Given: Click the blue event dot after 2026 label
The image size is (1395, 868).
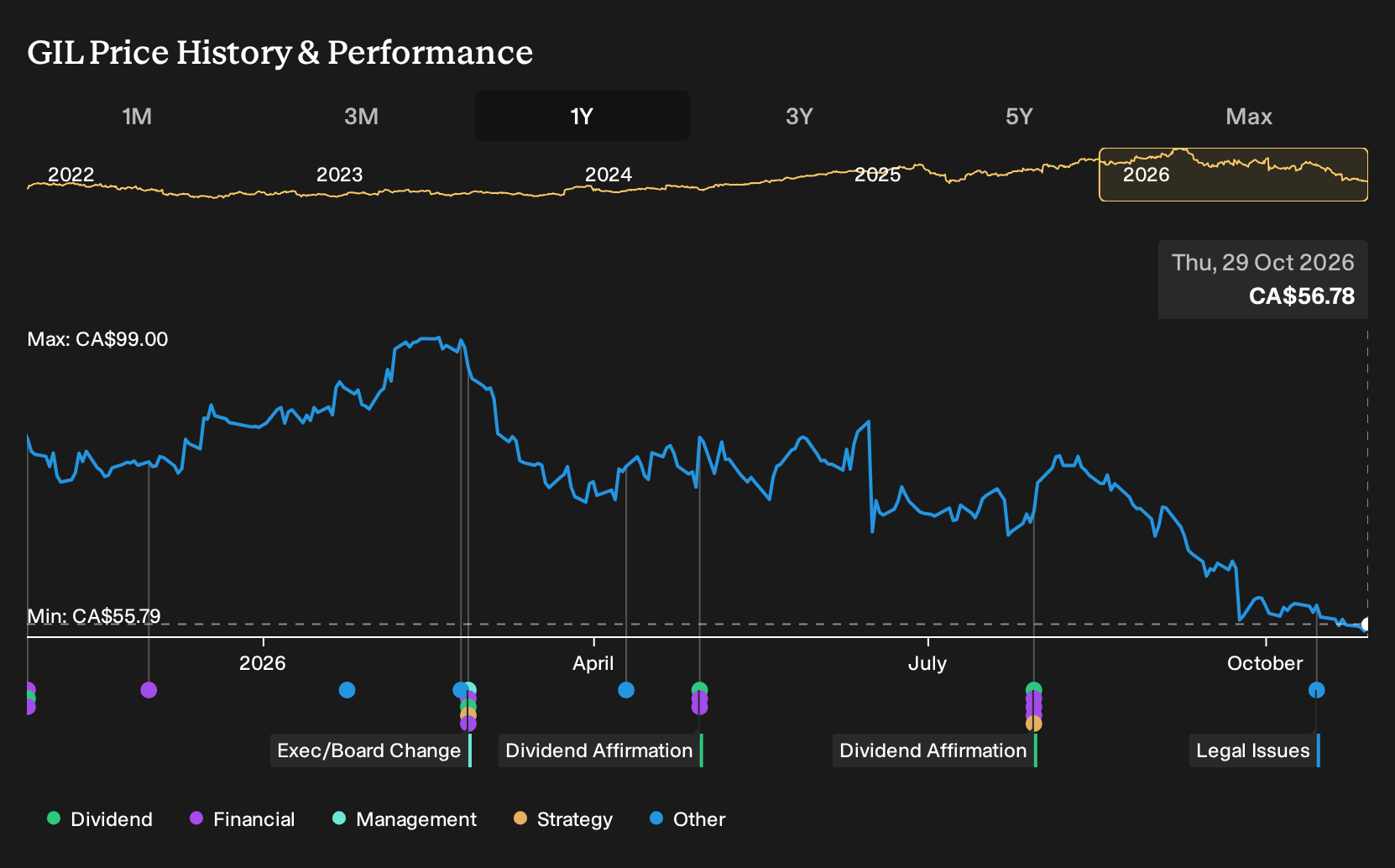Looking at the screenshot, I should [347, 690].
